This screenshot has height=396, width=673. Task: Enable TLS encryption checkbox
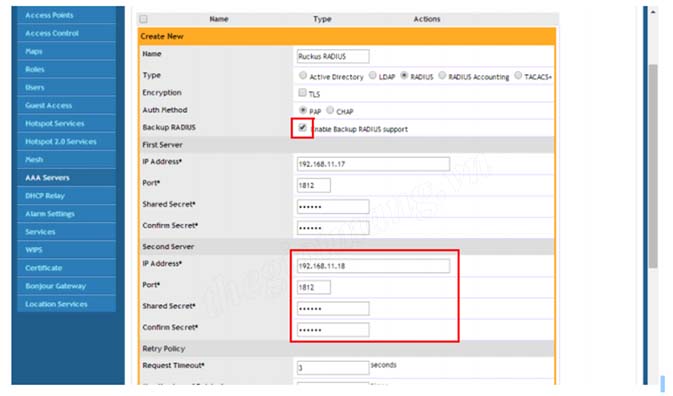[302, 92]
